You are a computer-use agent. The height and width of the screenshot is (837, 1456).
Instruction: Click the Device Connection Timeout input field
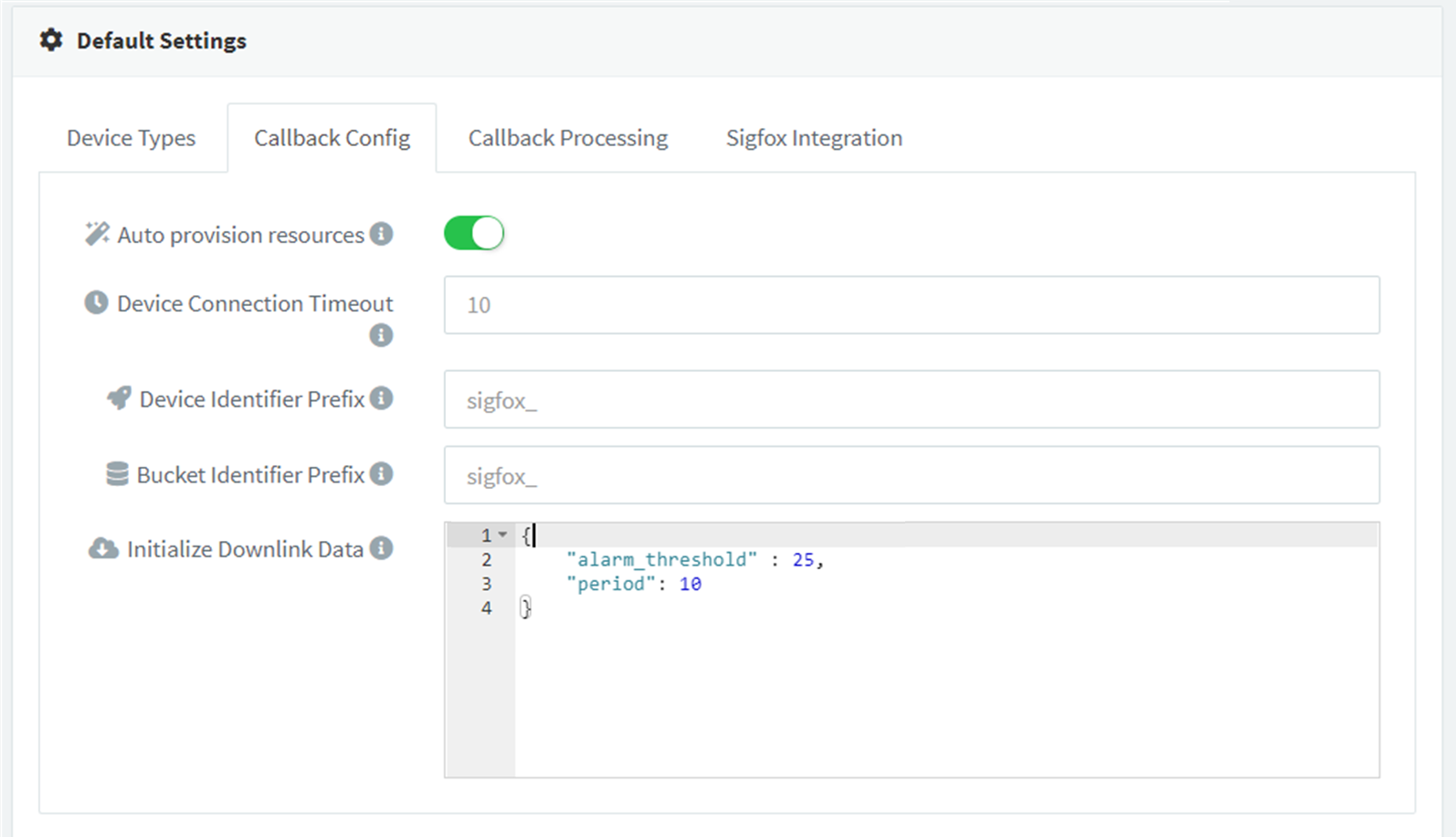[x=911, y=305]
